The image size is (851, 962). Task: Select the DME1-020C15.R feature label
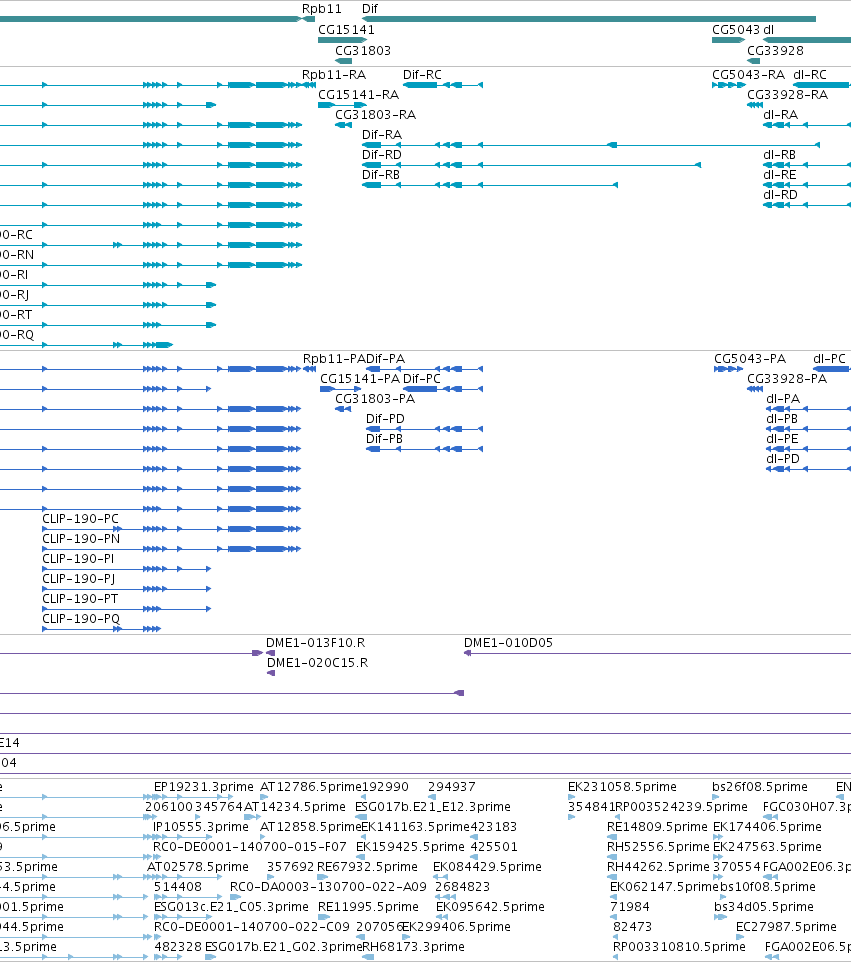(317, 663)
